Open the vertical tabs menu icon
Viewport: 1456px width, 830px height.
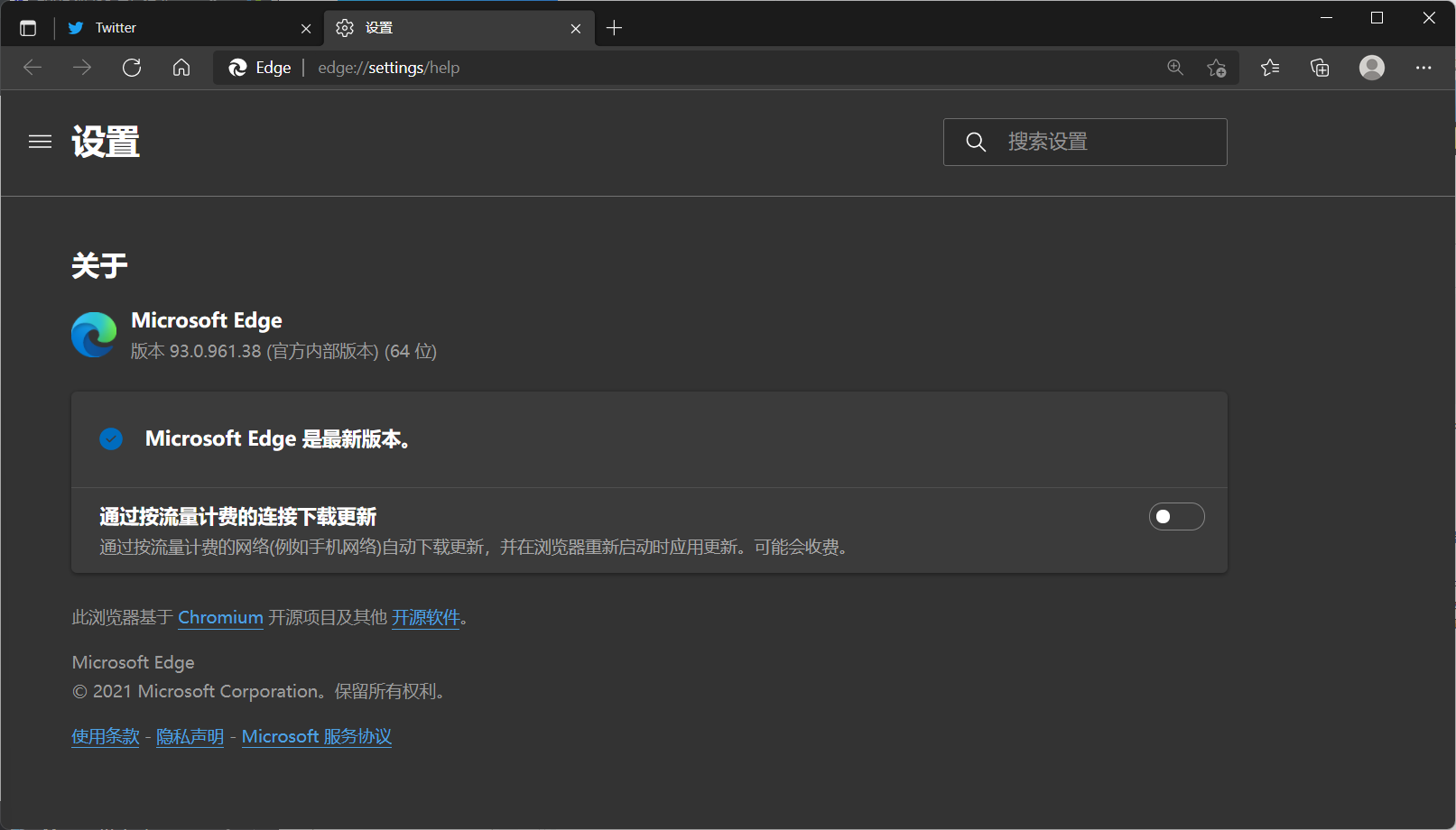coord(28,28)
